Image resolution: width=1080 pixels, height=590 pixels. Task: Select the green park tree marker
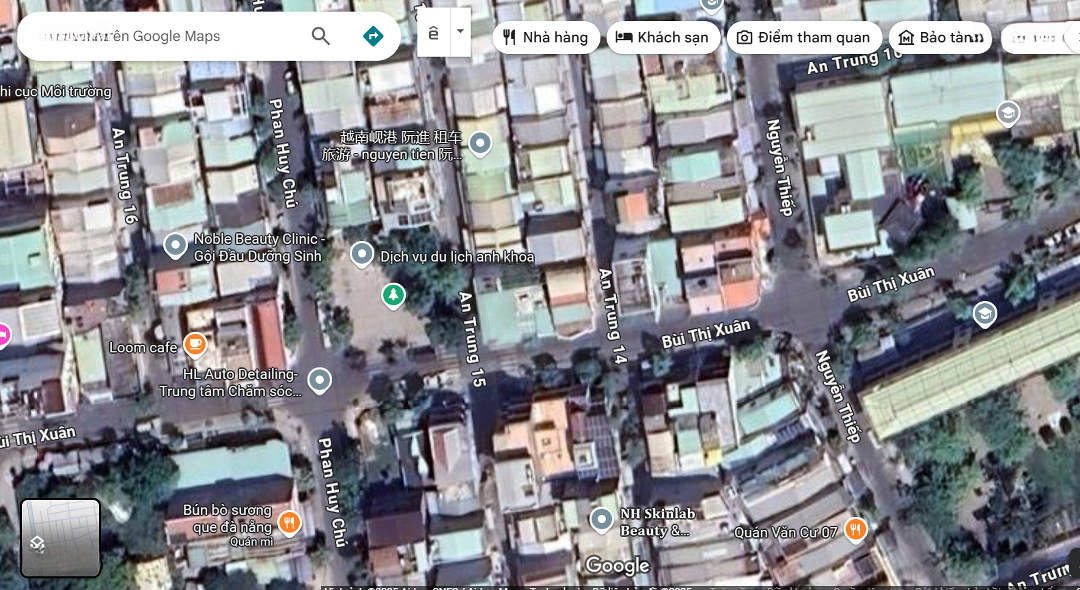pos(394,295)
